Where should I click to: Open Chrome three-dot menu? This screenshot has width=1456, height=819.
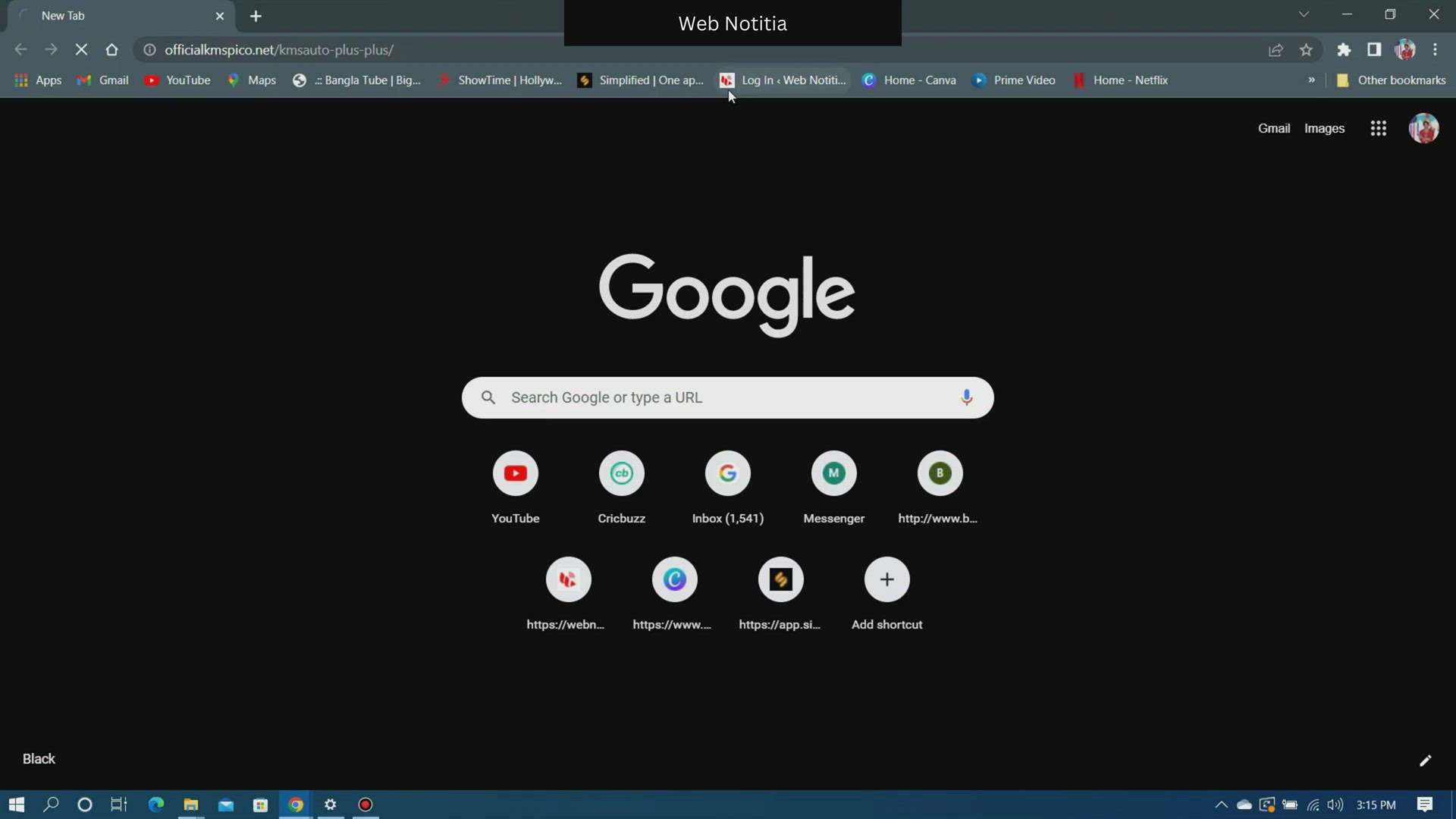pyautogui.click(x=1435, y=49)
